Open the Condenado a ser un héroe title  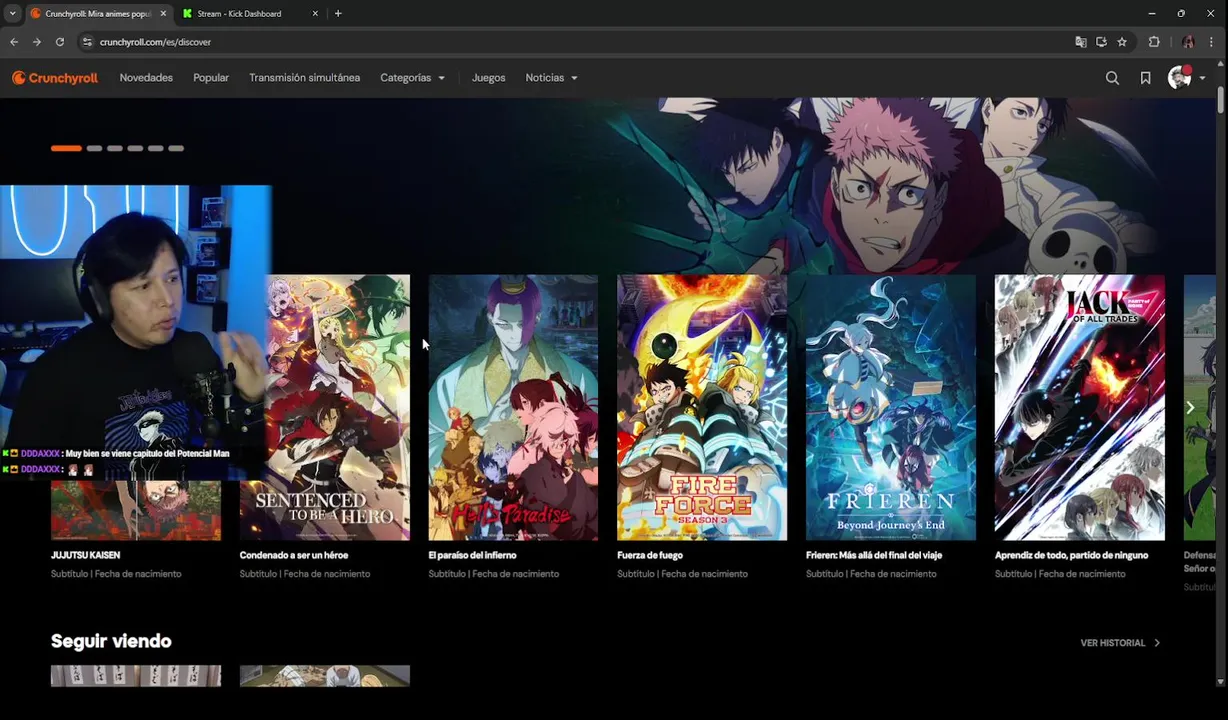click(294, 555)
